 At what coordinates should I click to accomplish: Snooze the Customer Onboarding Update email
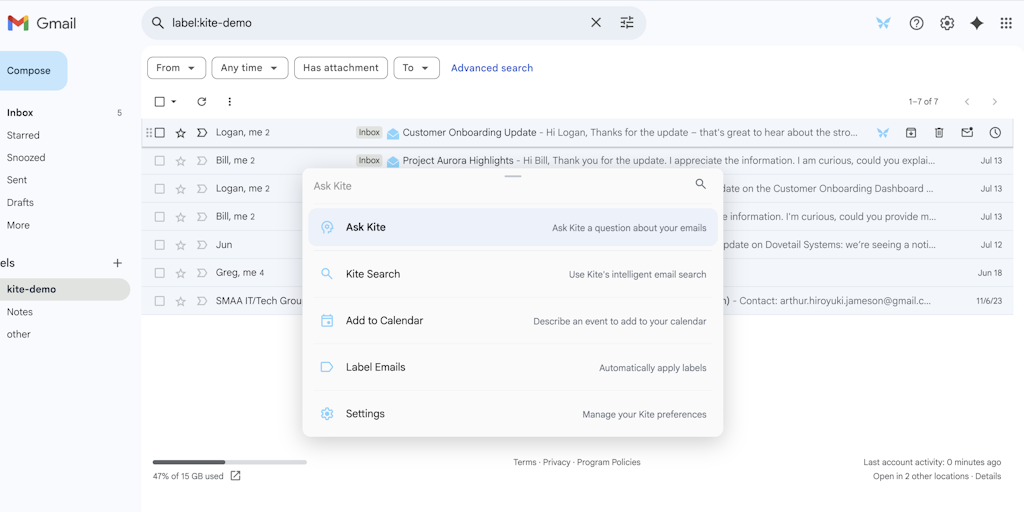coord(995,133)
